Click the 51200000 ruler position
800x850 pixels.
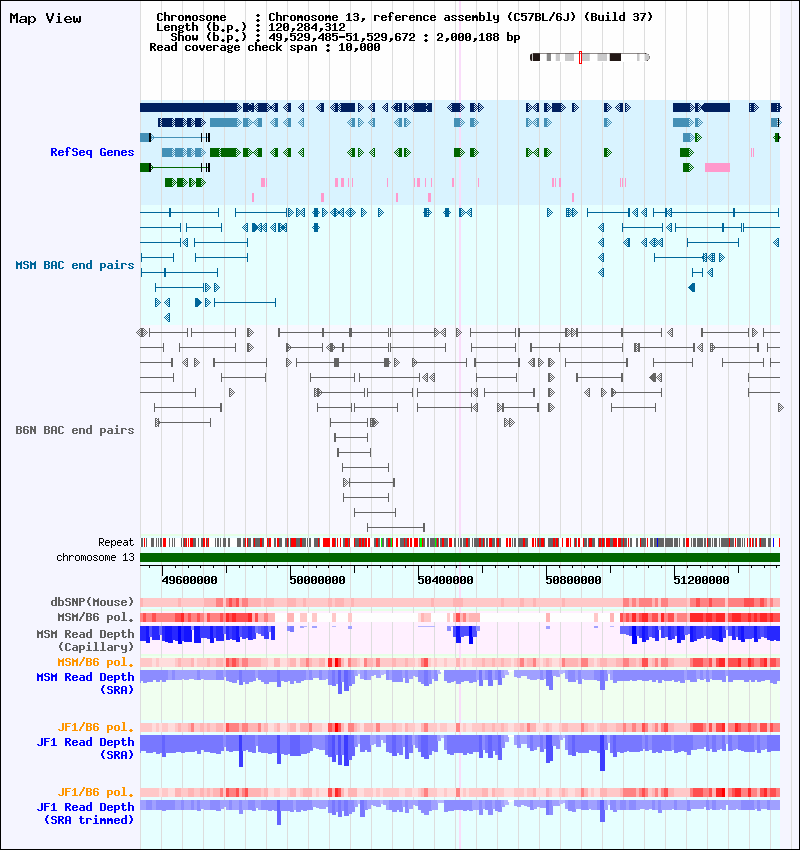pos(701,580)
